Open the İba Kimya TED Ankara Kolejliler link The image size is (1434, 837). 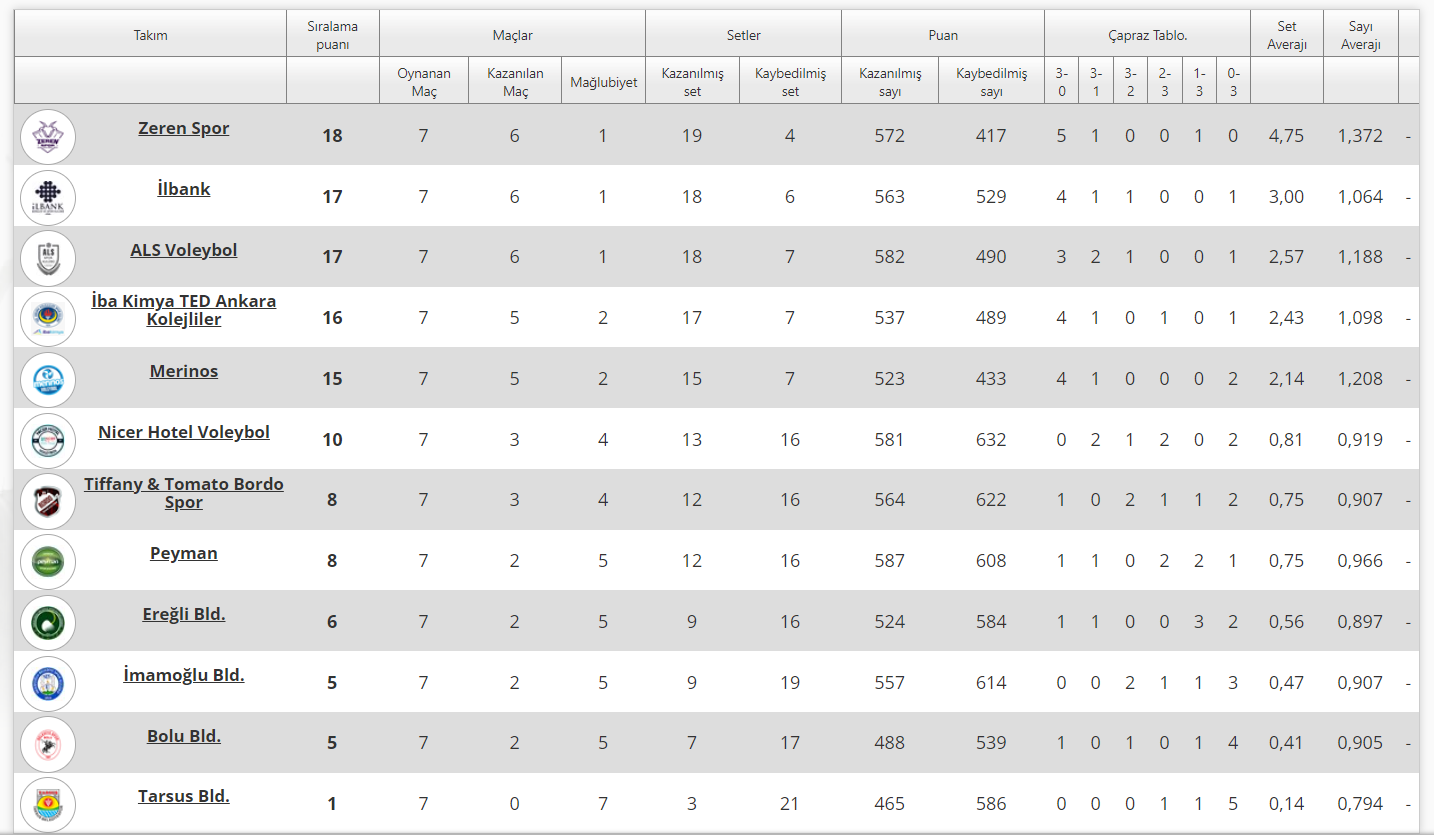tap(184, 310)
